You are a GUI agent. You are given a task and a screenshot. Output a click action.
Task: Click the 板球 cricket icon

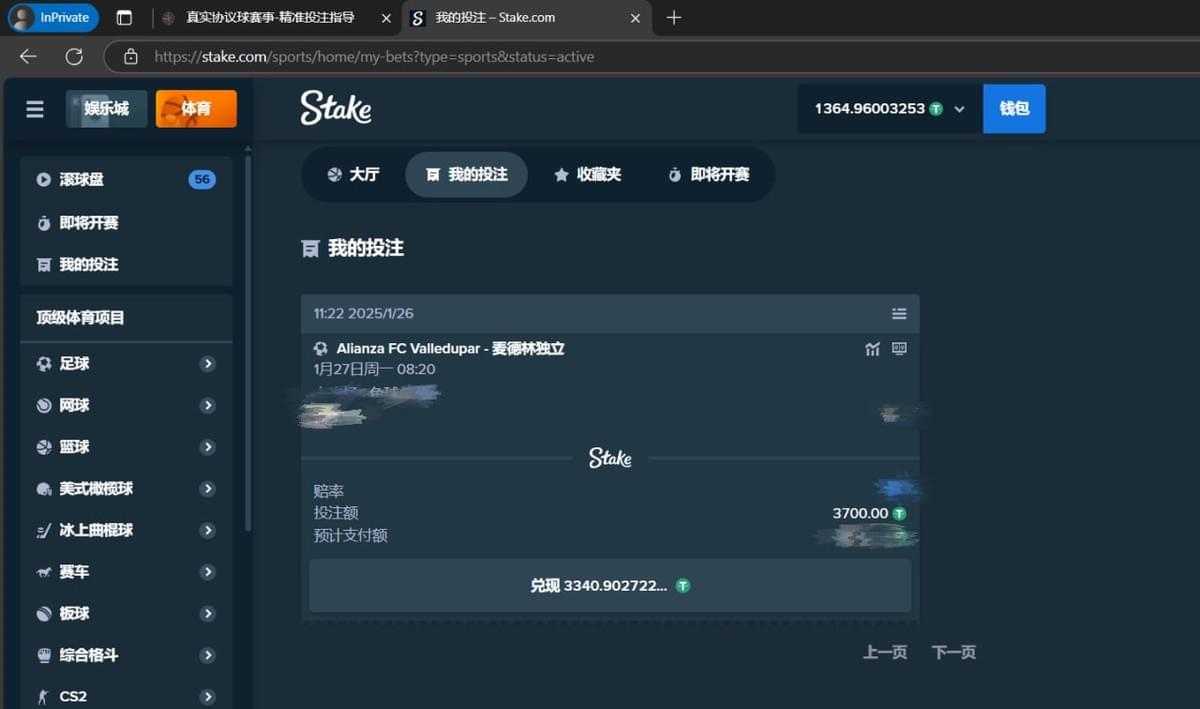[44, 614]
